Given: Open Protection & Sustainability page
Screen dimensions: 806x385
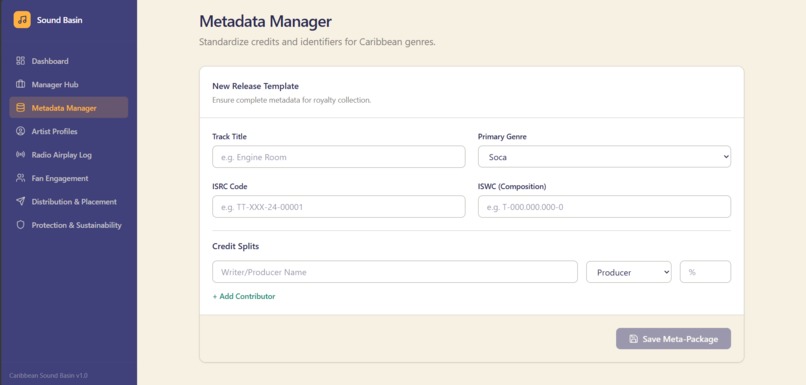Looking at the screenshot, I should tap(68, 225).
